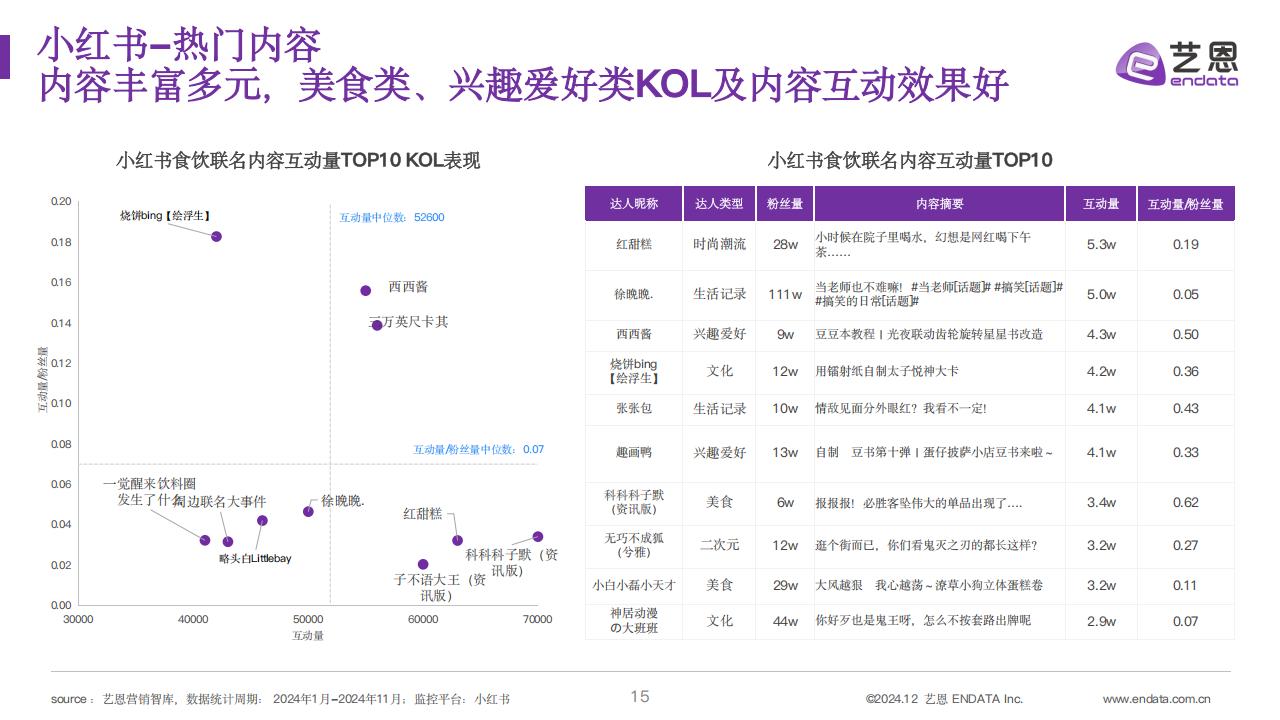Click the 达人类型 column header
Image resolution: width=1280 pixels, height=720 pixels.
tap(719, 203)
